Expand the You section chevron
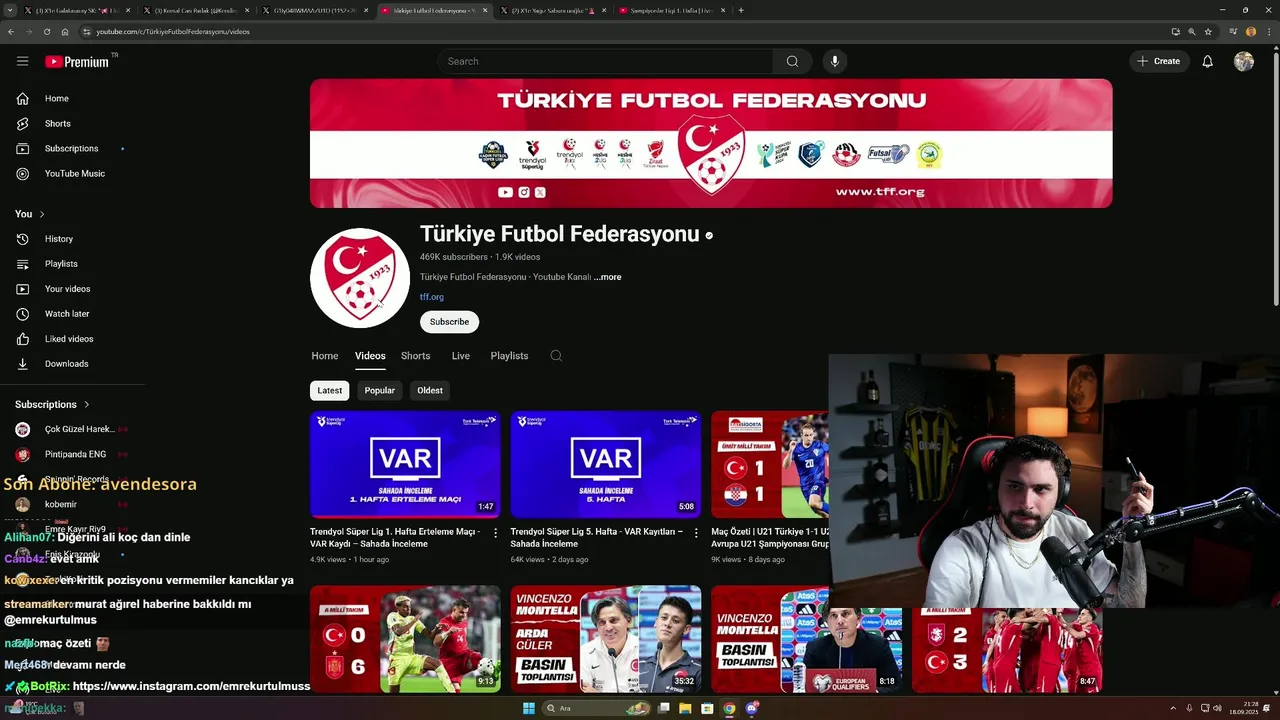The width and height of the screenshot is (1280, 720). 42,214
